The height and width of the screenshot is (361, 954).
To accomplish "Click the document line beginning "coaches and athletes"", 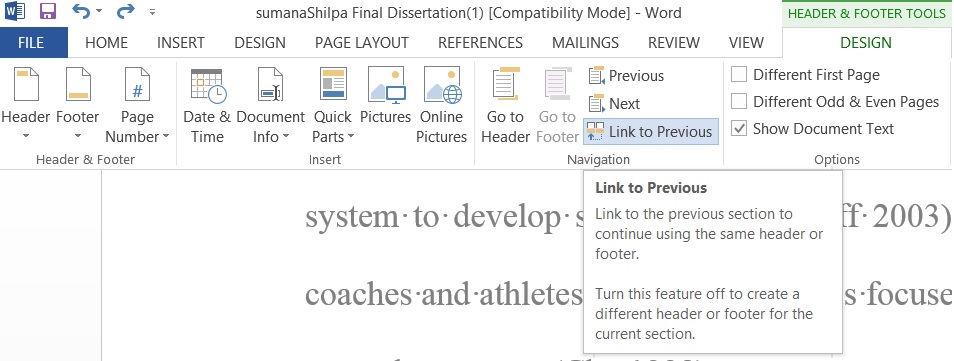I will 444,295.
